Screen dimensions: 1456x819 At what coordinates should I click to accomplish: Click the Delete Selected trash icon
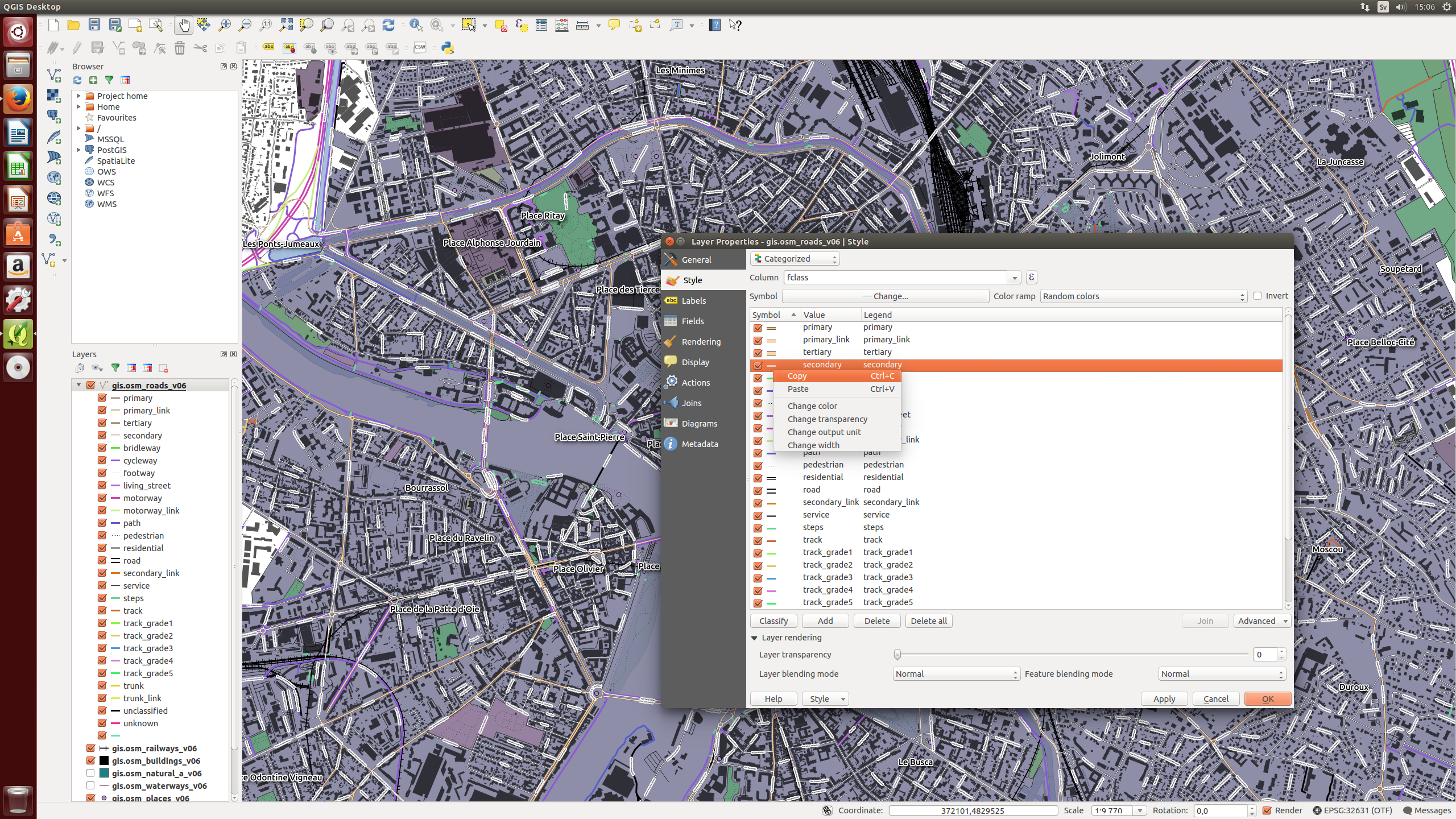tap(180, 48)
